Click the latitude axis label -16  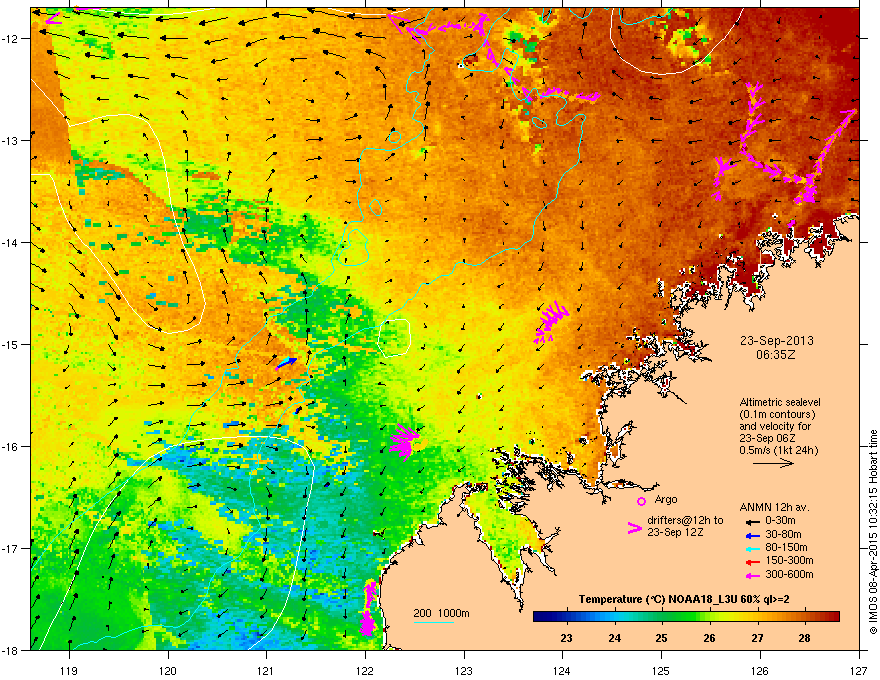click(12, 447)
